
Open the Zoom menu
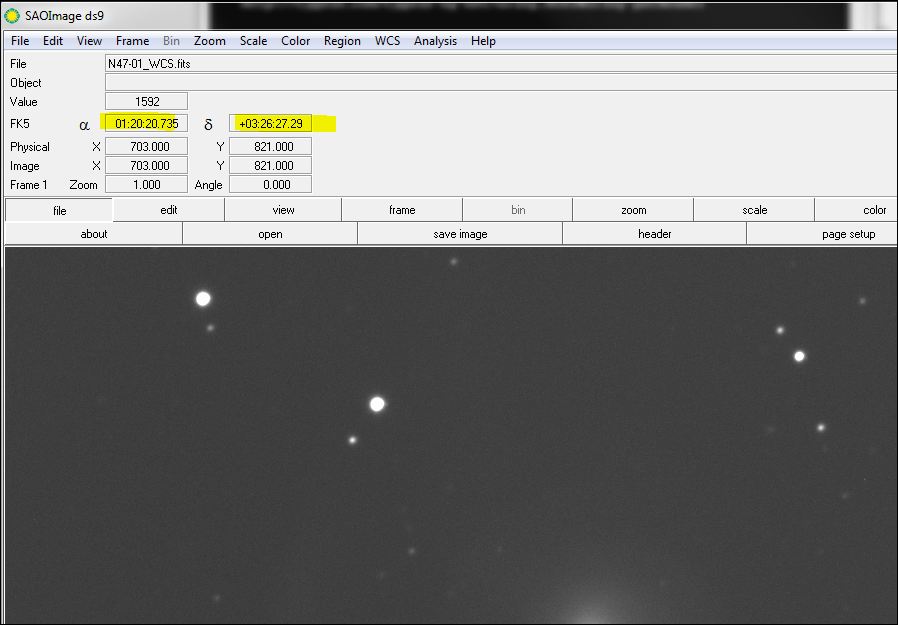tap(209, 41)
